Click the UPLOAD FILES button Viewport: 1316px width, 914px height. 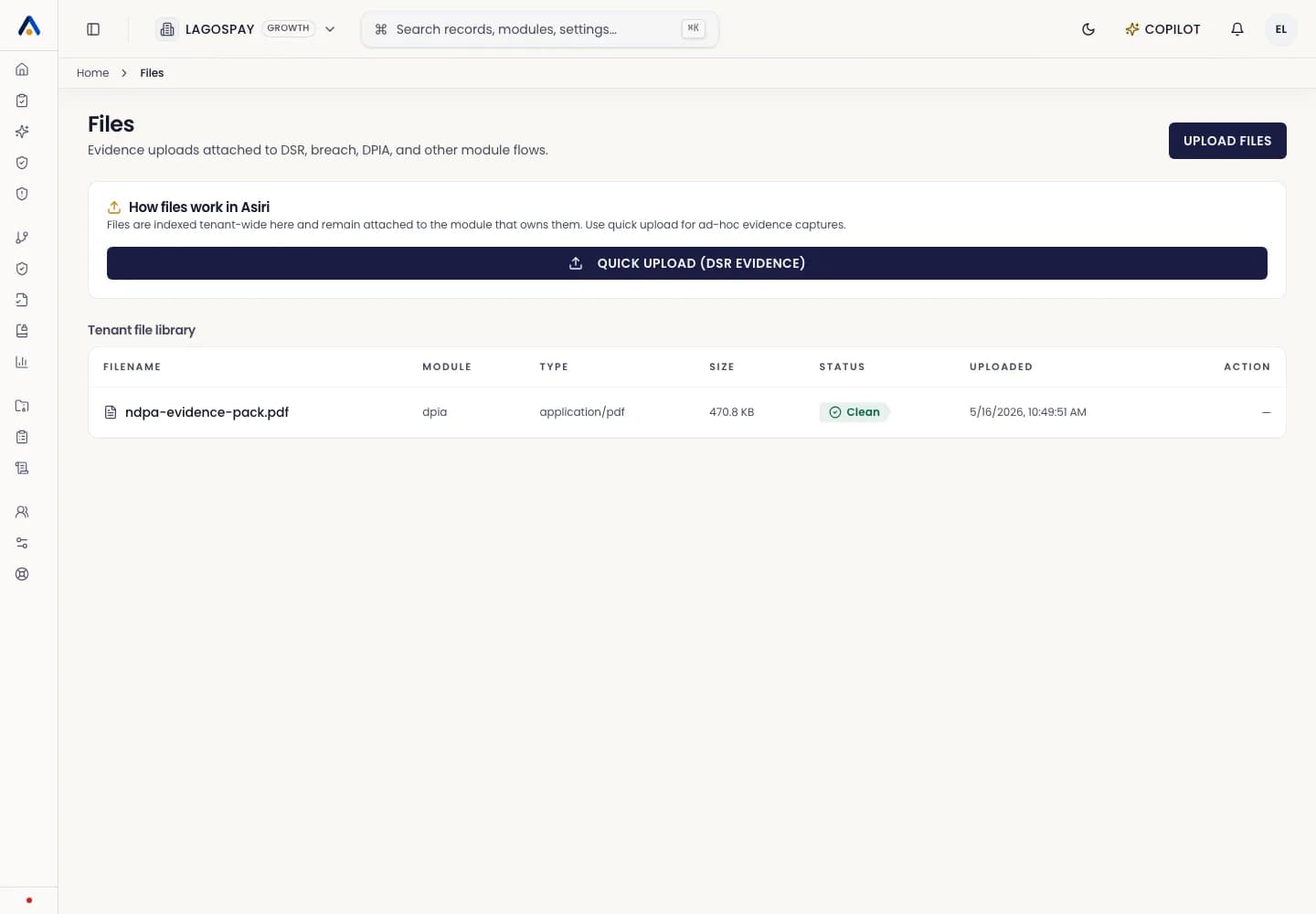tap(1227, 141)
